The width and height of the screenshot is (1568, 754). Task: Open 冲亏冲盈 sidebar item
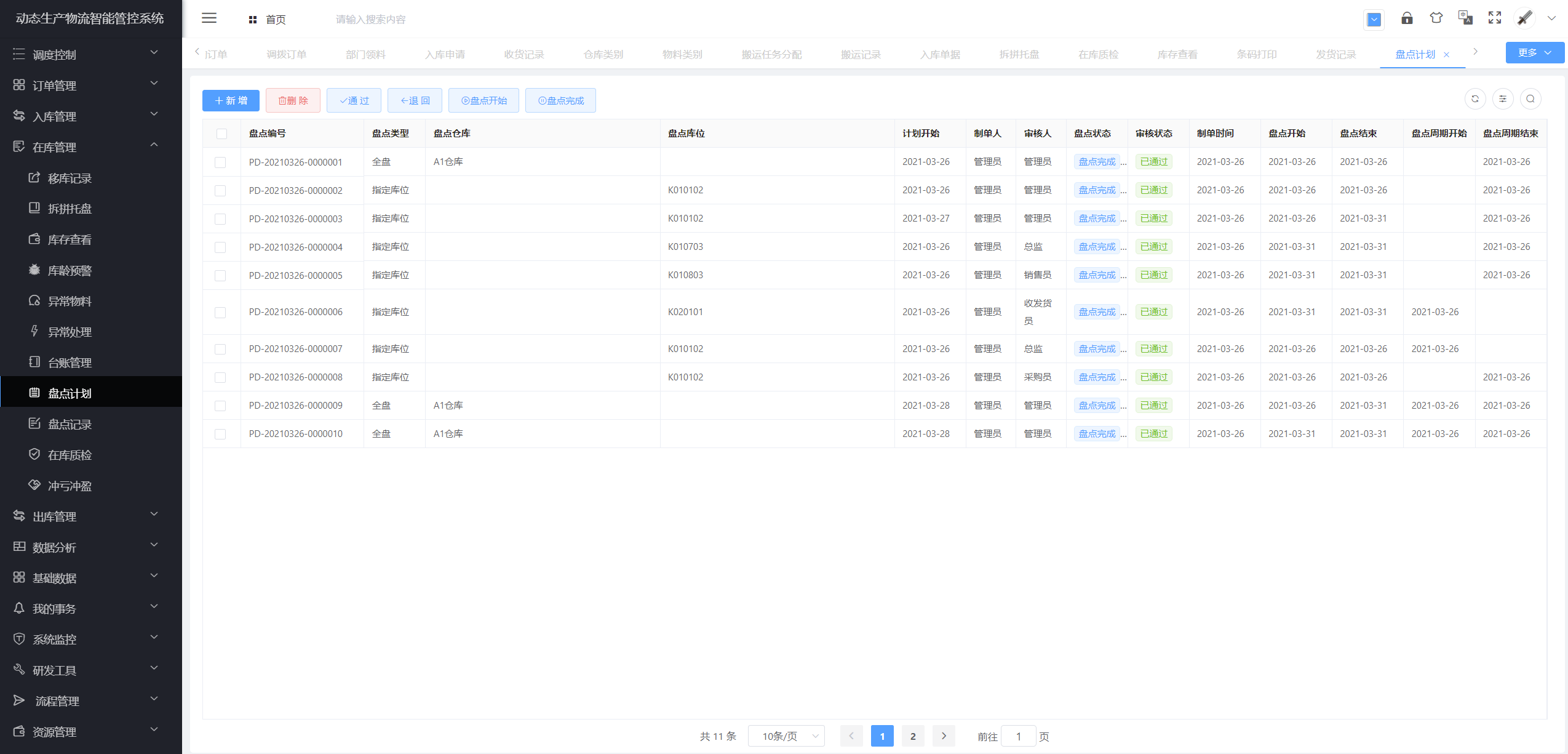pos(91,486)
